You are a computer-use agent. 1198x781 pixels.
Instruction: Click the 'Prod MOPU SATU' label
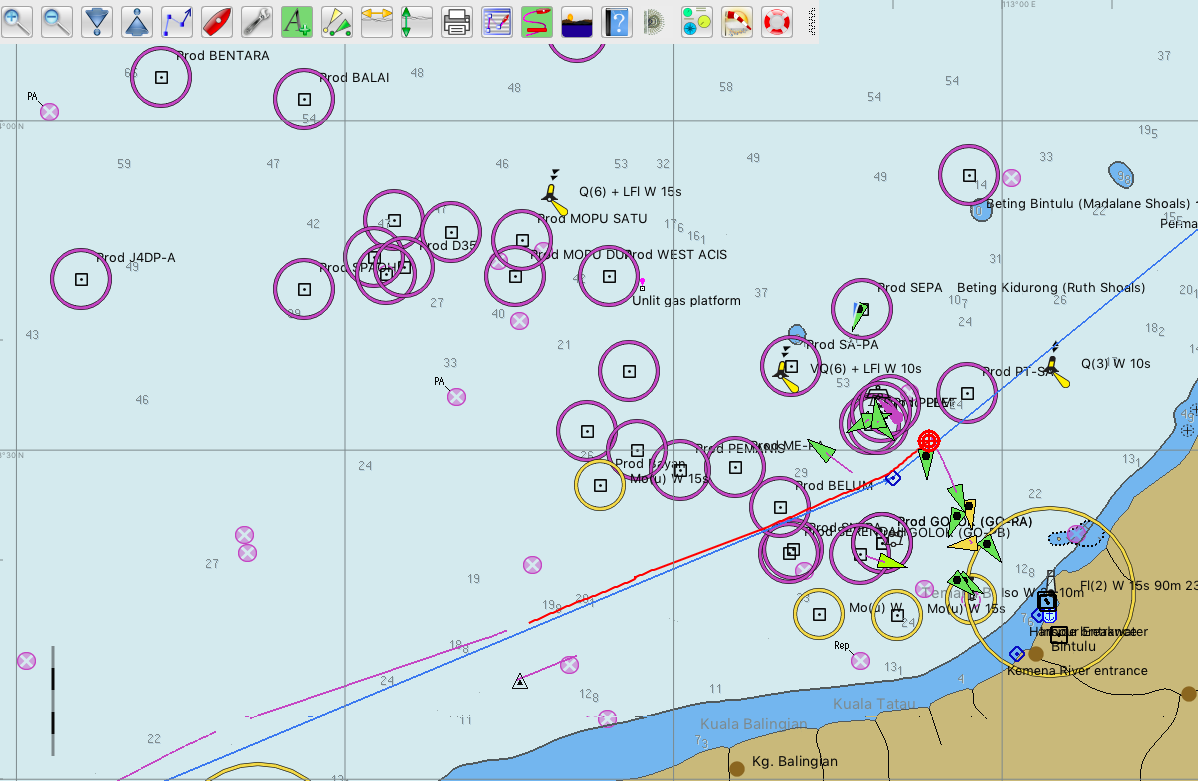592,219
